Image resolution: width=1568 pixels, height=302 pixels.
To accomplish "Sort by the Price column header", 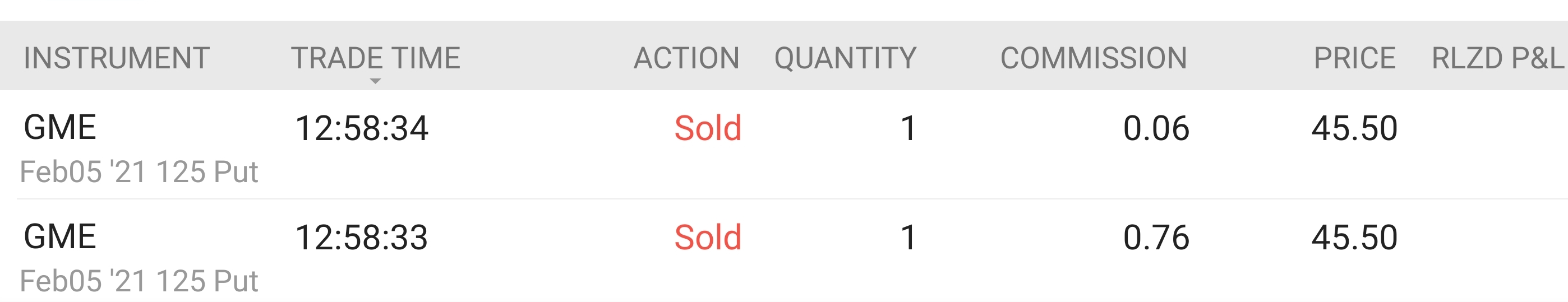I will 1354,58.
